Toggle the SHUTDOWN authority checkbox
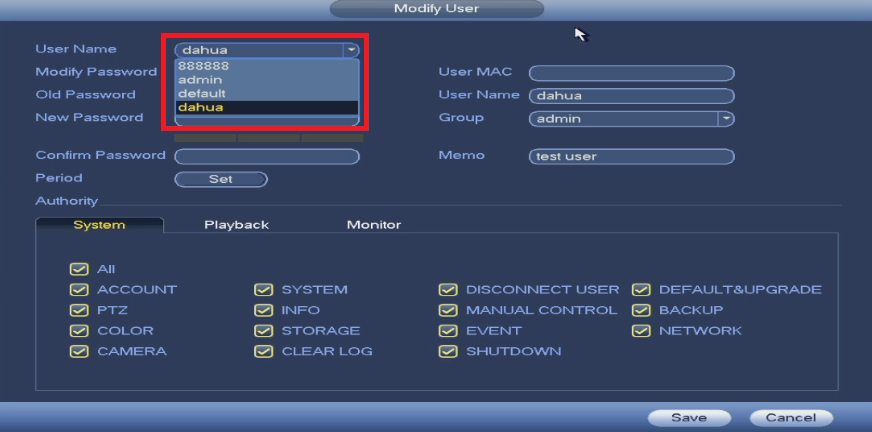This screenshot has width=872, height=432. (448, 351)
